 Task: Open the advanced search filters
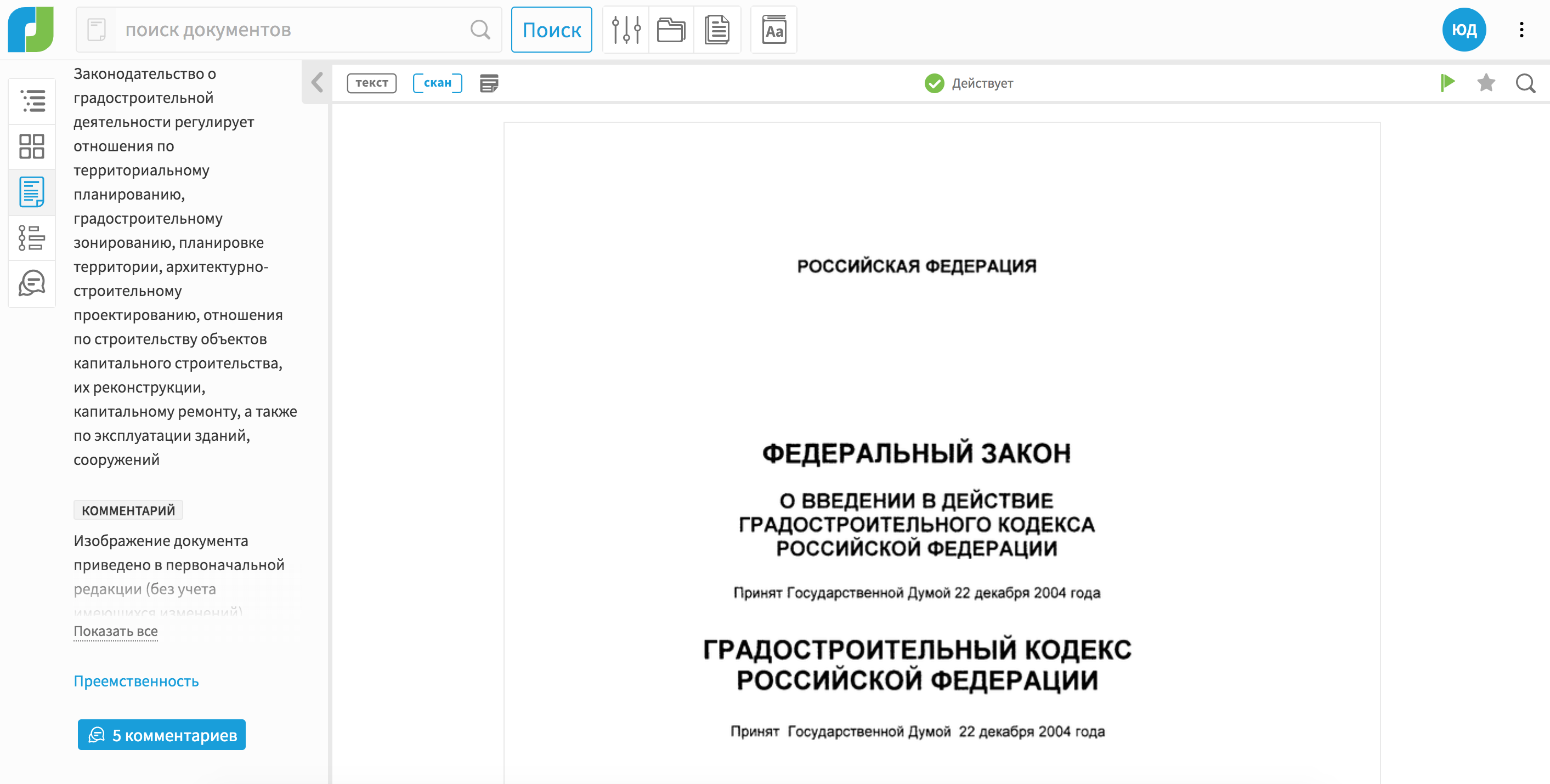pyautogui.click(x=625, y=29)
